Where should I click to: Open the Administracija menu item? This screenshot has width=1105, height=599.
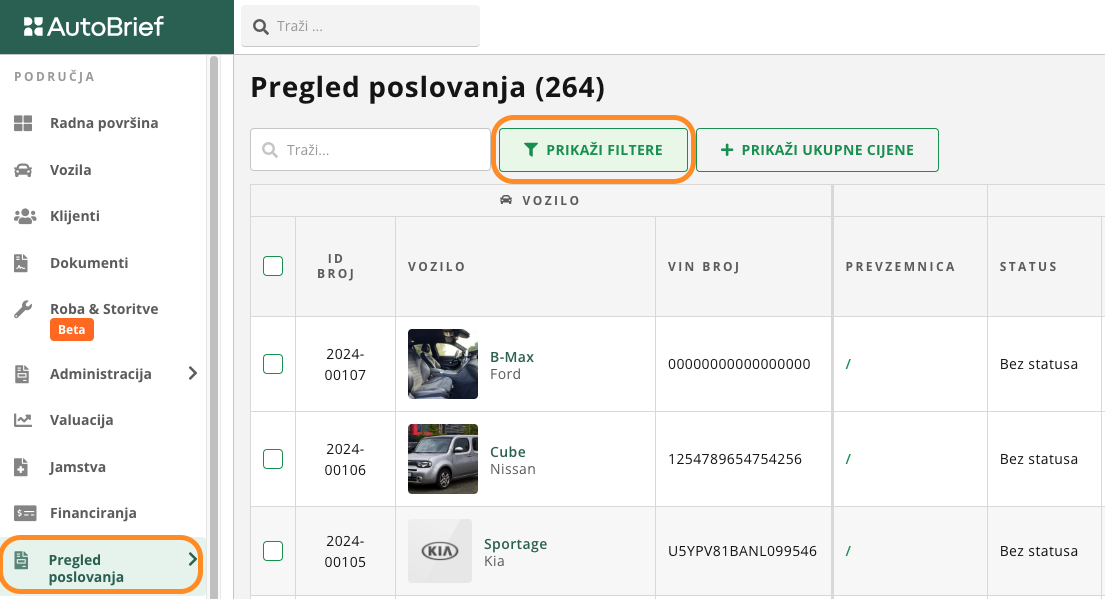(100, 374)
